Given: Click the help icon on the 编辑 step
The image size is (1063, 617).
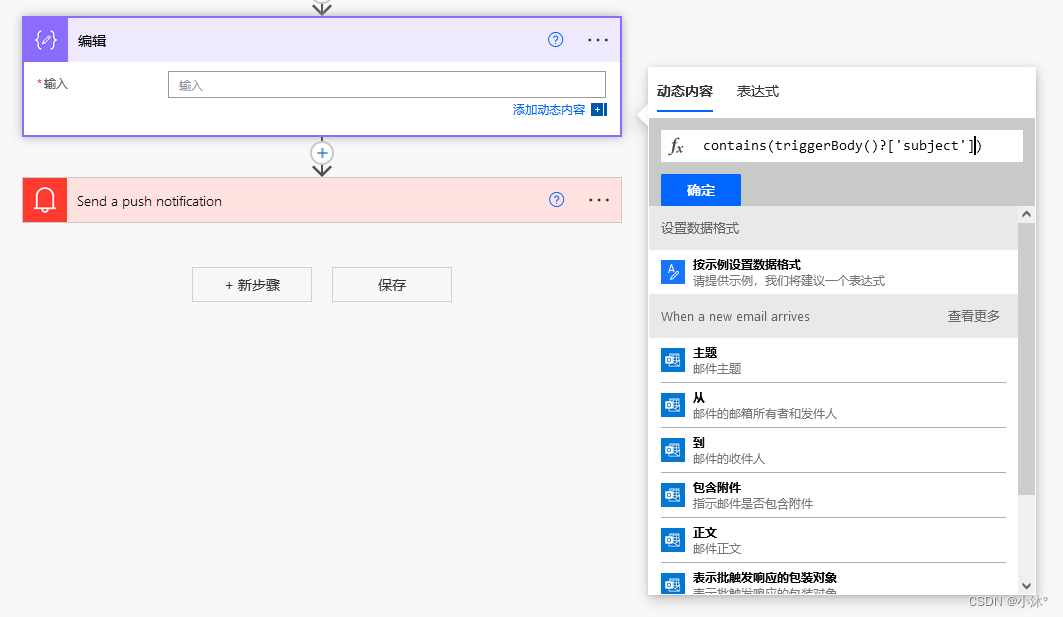Looking at the screenshot, I should [555, 39].
